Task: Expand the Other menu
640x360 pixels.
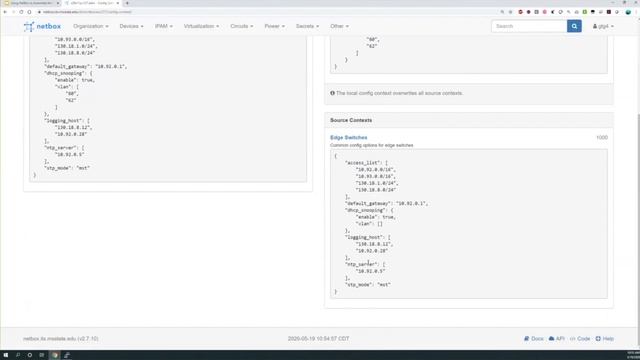Action: click(x=339, y=26)
